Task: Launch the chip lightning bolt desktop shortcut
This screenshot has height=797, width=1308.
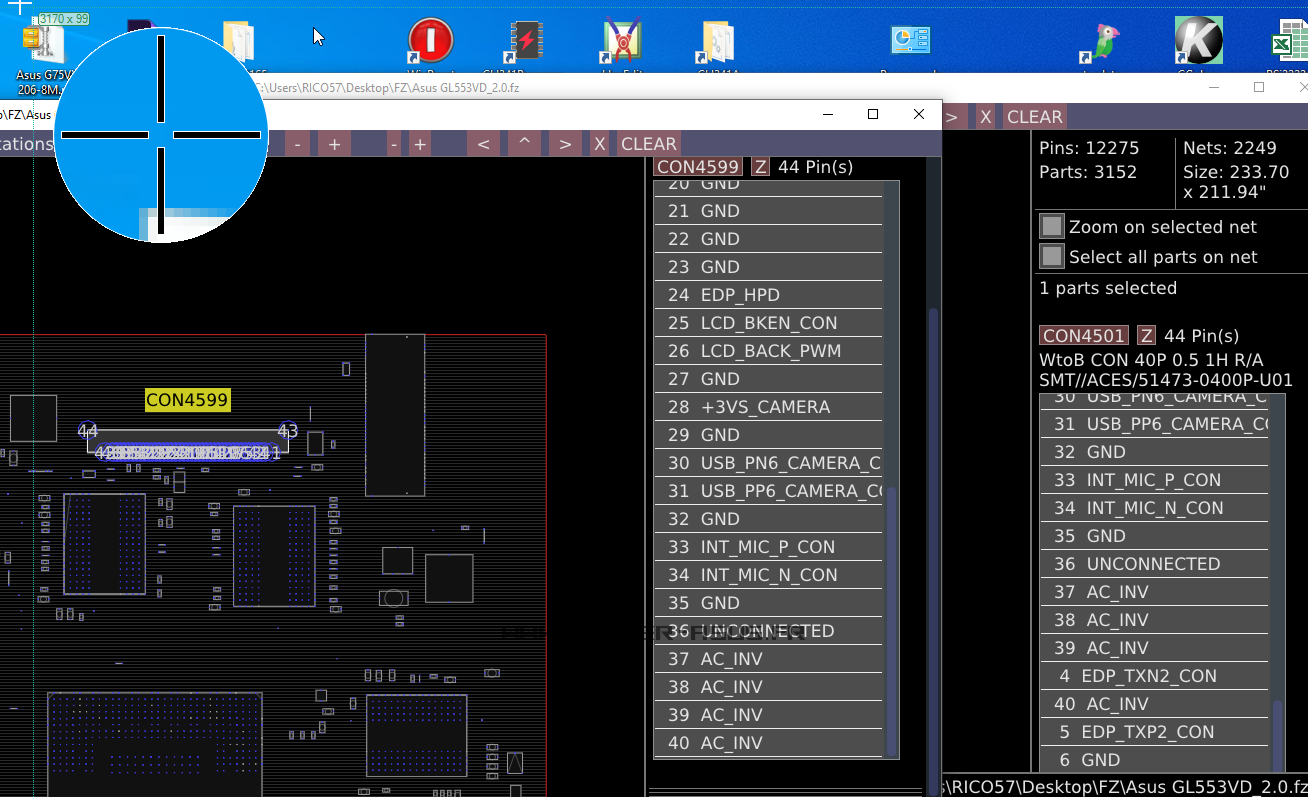Action: point(526,42)
